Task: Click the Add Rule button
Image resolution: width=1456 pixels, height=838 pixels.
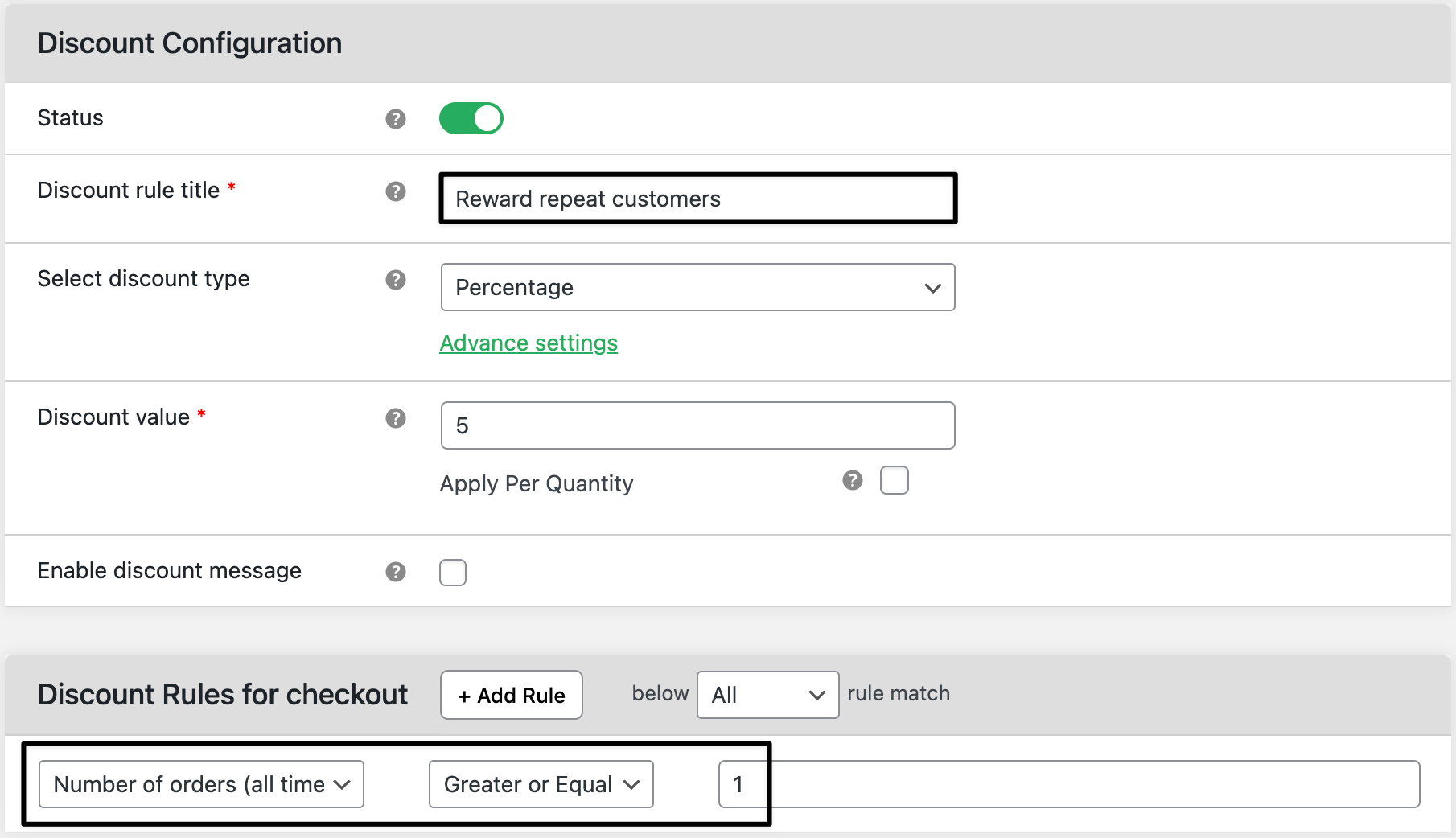Action: click(x=511, y=695)
